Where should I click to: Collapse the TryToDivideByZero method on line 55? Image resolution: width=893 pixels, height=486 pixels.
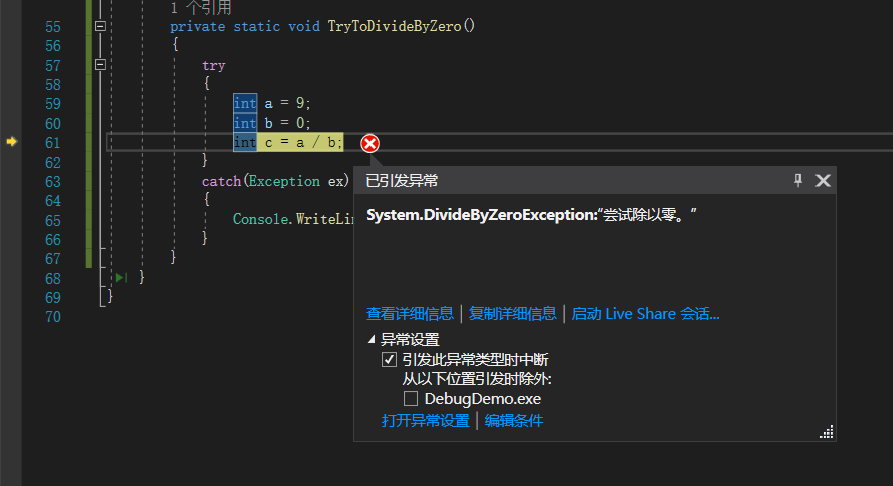99,26
